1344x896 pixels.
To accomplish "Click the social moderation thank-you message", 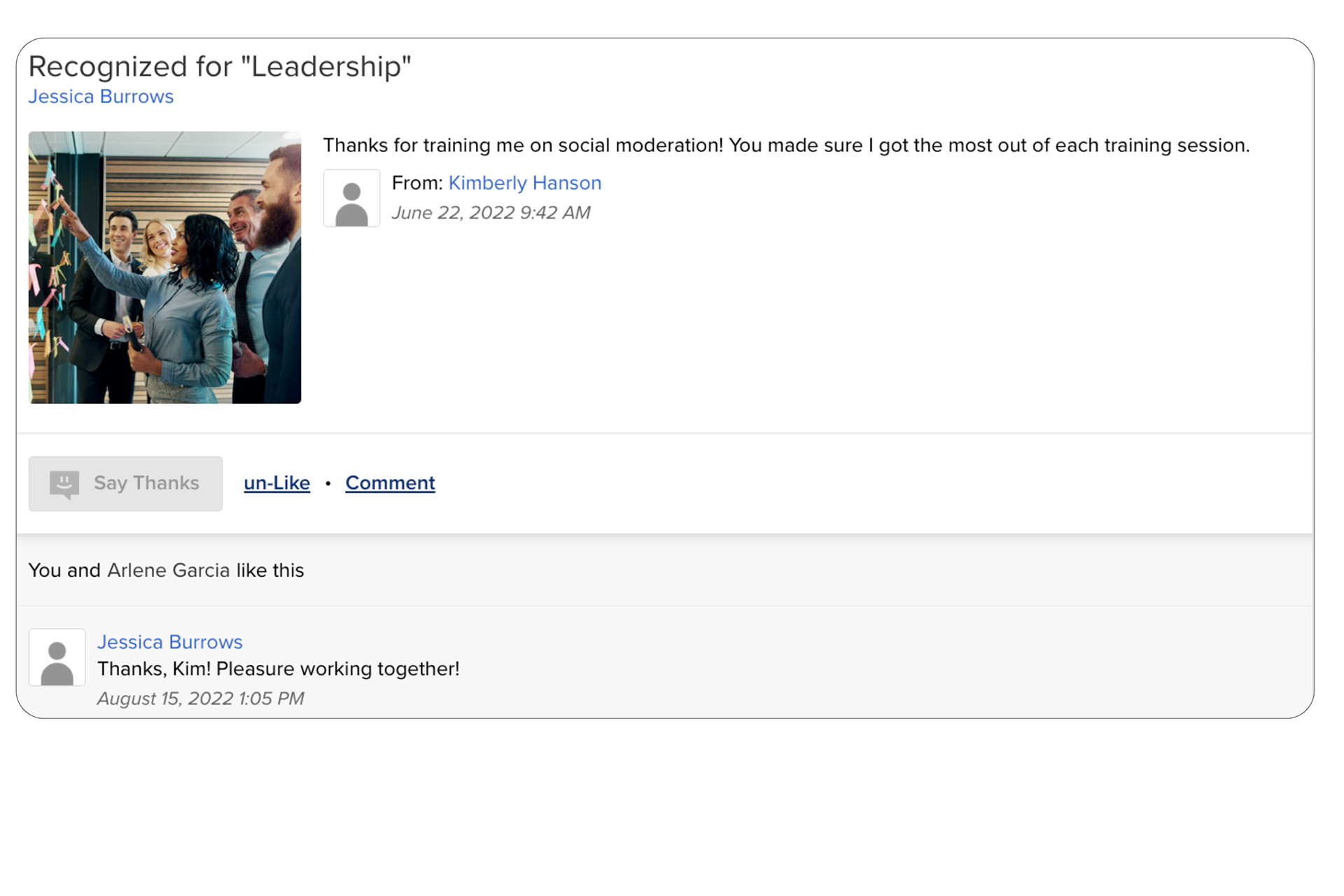I will (786, 146).
